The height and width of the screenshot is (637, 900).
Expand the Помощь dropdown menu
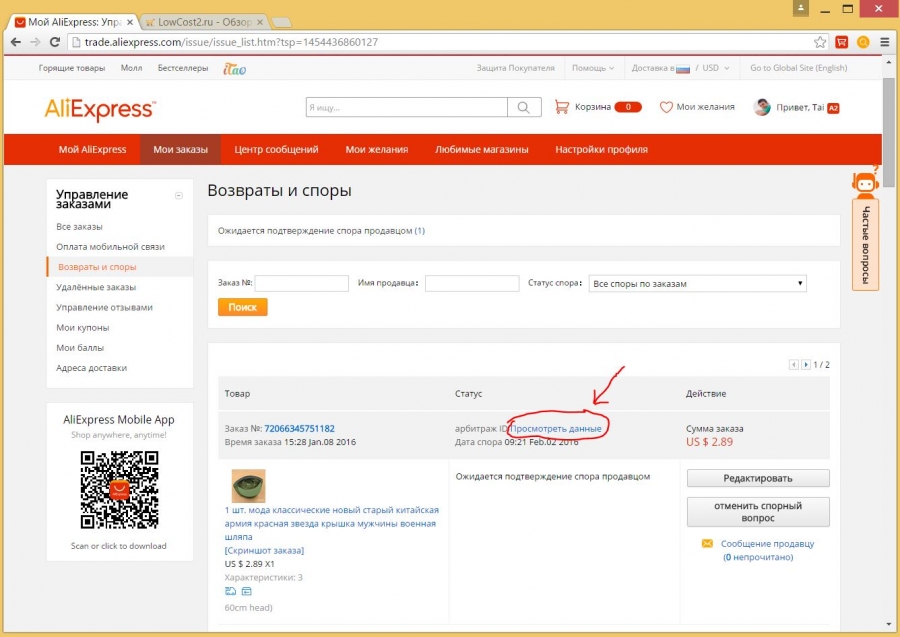tap(593, 68)
